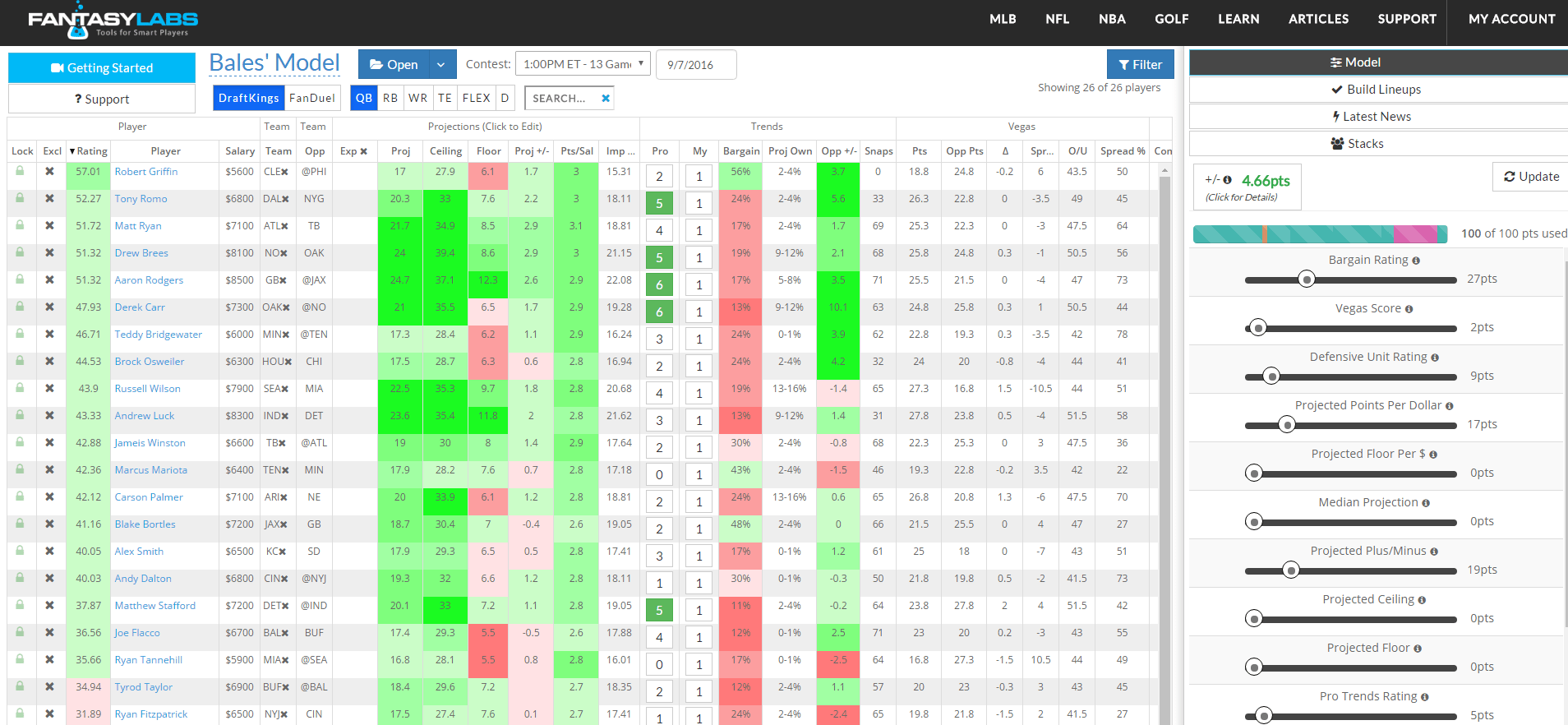Lock Marcus Mariota with lock icon
Viewport: 1568px width, 725px height.
tap(20, 469)
